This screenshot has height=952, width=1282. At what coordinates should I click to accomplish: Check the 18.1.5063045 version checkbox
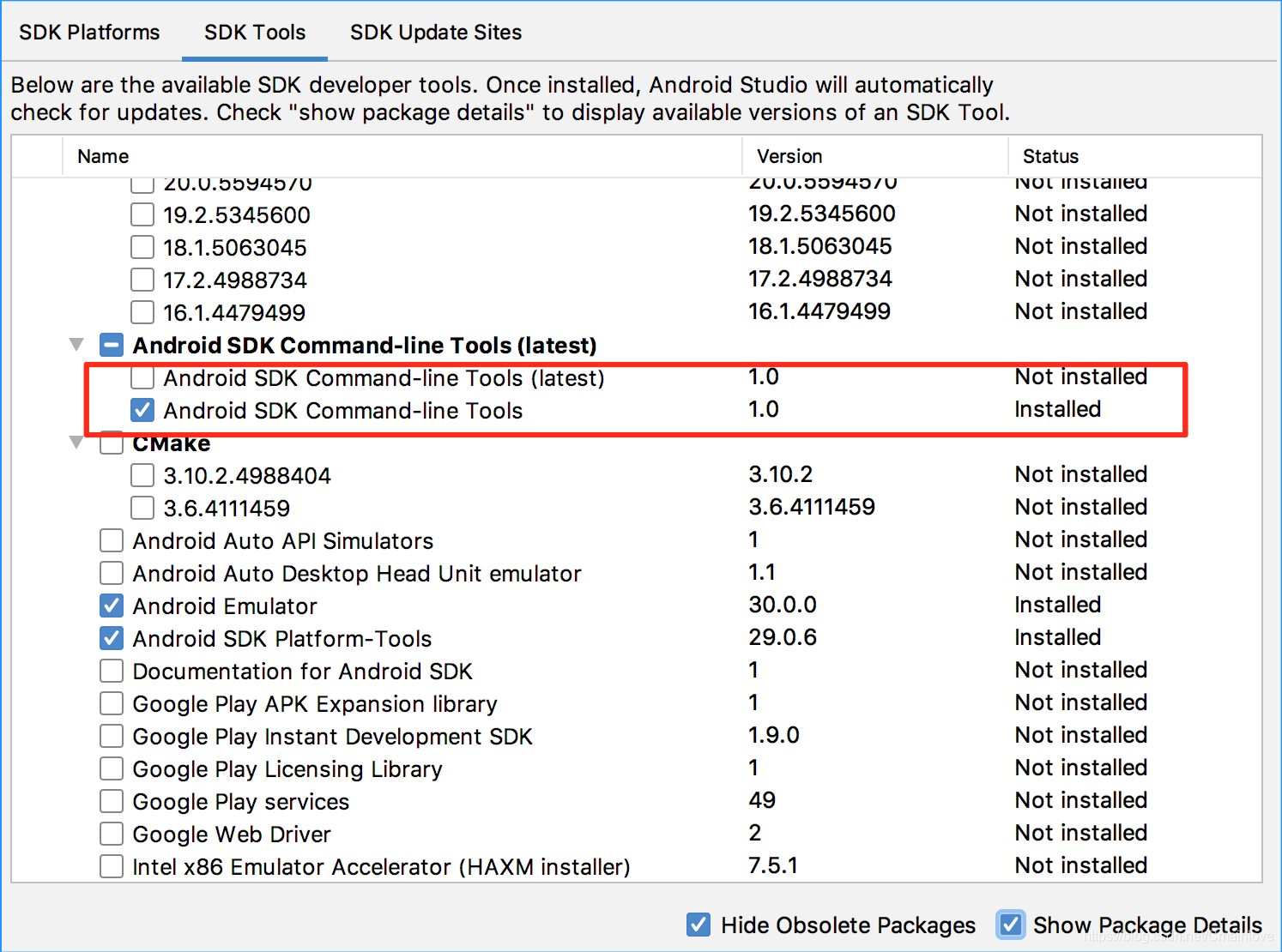tap(142, 247)
